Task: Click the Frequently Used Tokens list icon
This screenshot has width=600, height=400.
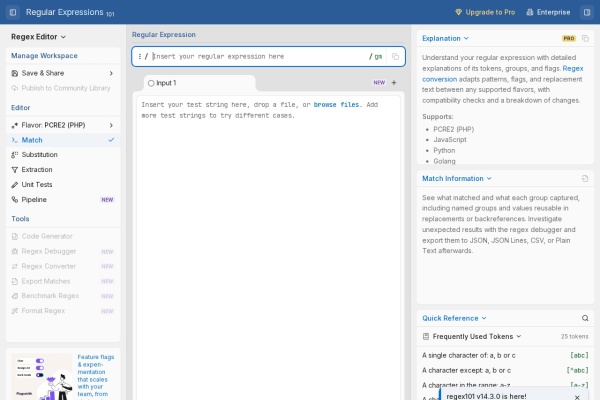Action: click(426, 336)
